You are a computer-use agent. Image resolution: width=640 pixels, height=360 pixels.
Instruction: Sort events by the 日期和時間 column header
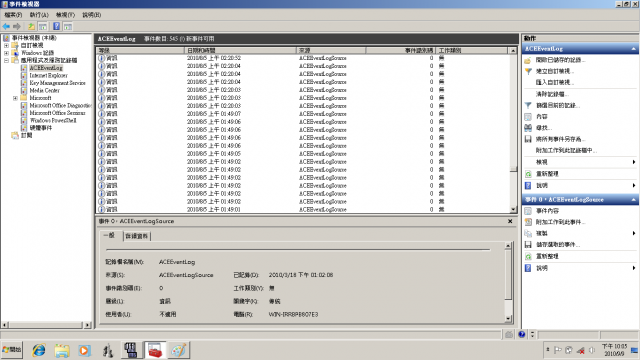click(240, 50)
